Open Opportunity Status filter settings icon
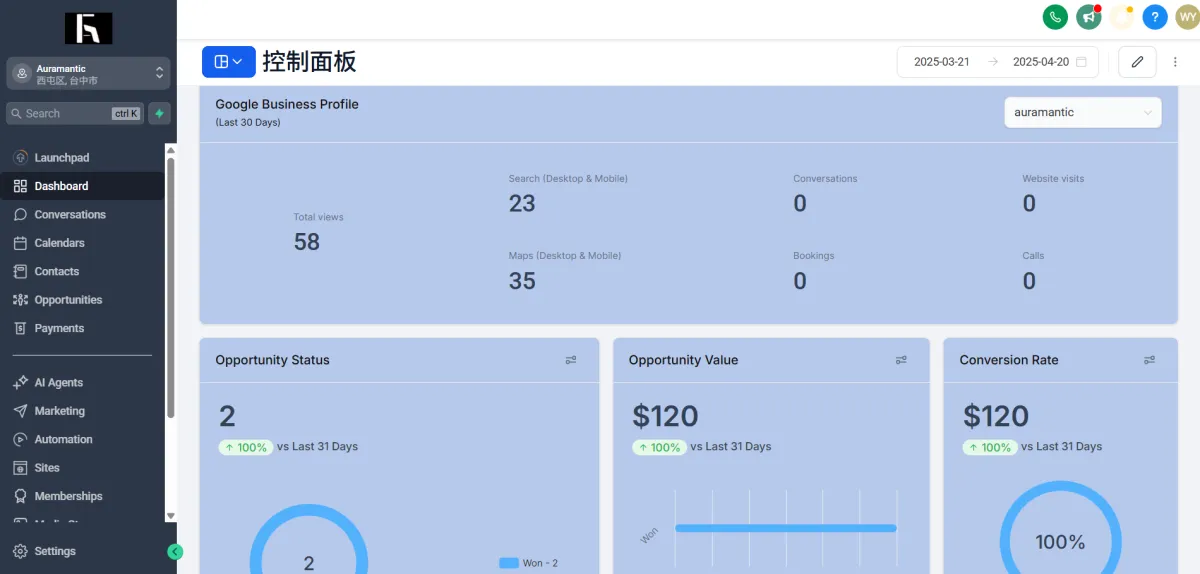 coord(571,360)
